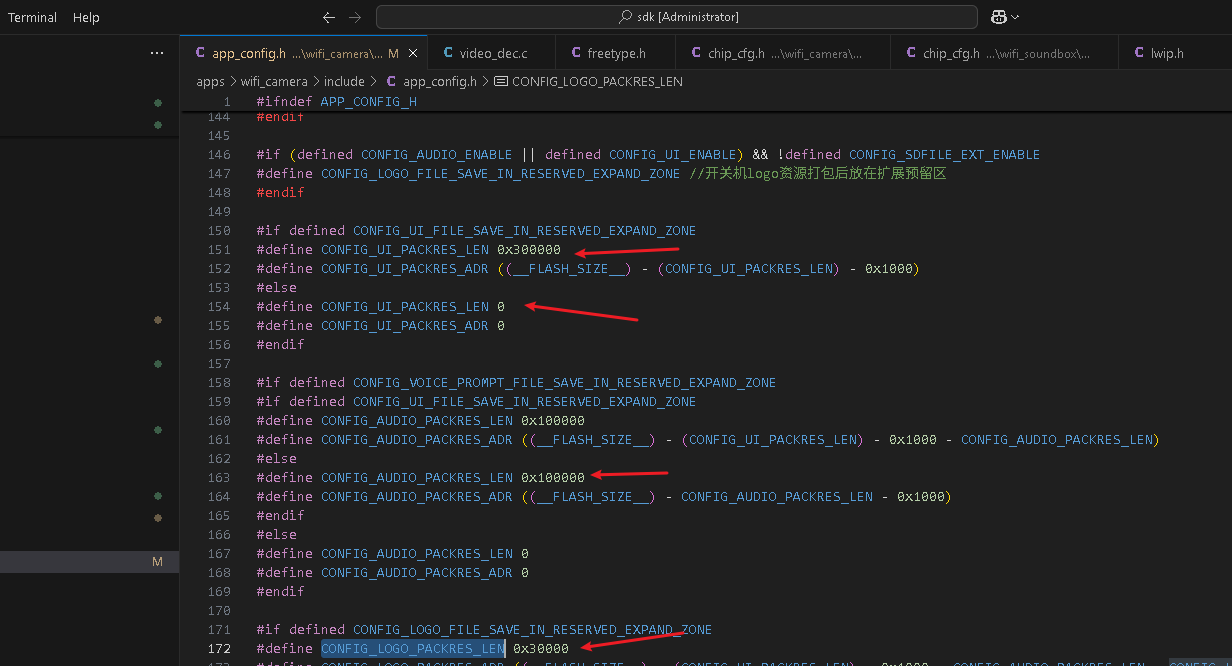Open the Terminal menu
1232x666 pixels.
(33, 17)
